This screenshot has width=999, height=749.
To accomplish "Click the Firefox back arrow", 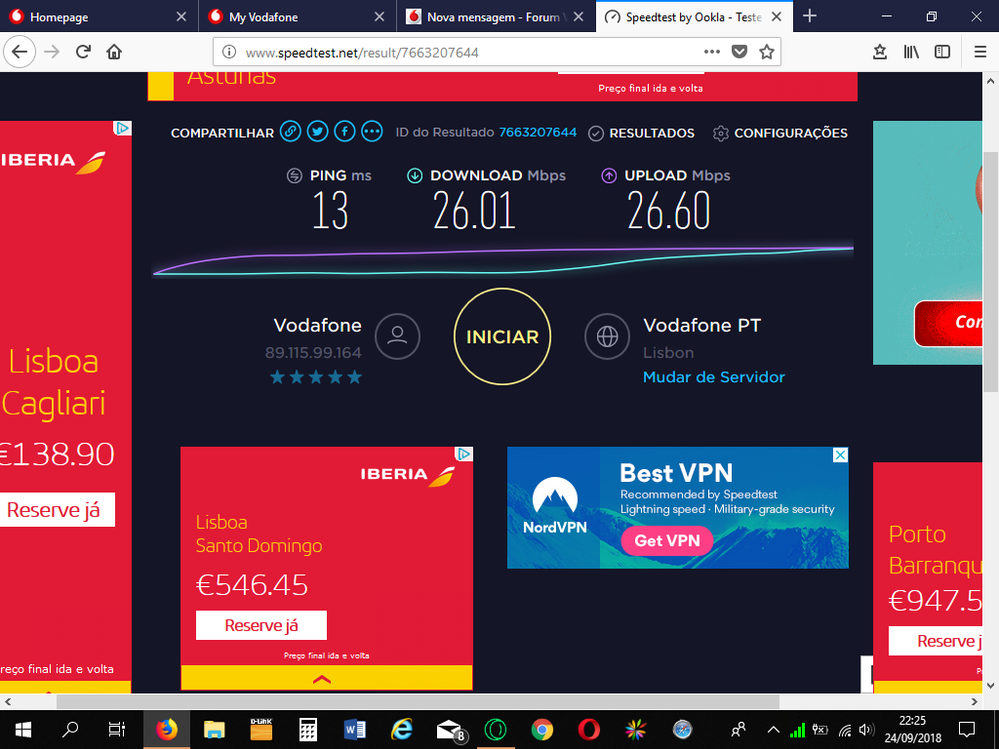I will 19,52.
